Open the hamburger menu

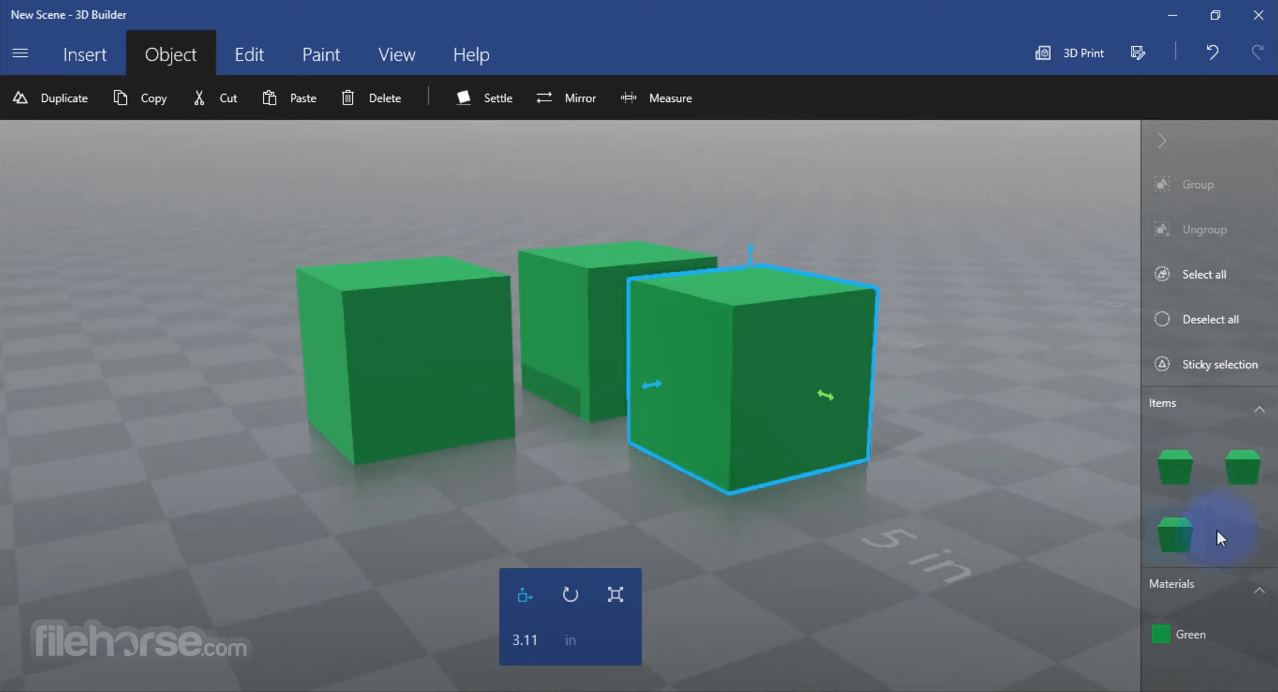20,53
